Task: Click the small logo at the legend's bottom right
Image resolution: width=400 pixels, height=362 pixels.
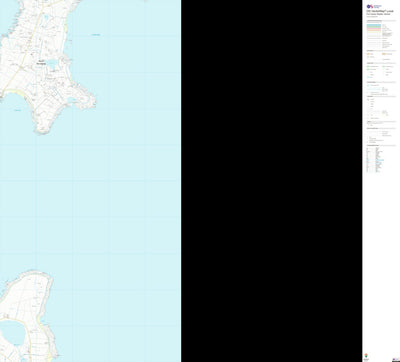Action: pos(395,359)
